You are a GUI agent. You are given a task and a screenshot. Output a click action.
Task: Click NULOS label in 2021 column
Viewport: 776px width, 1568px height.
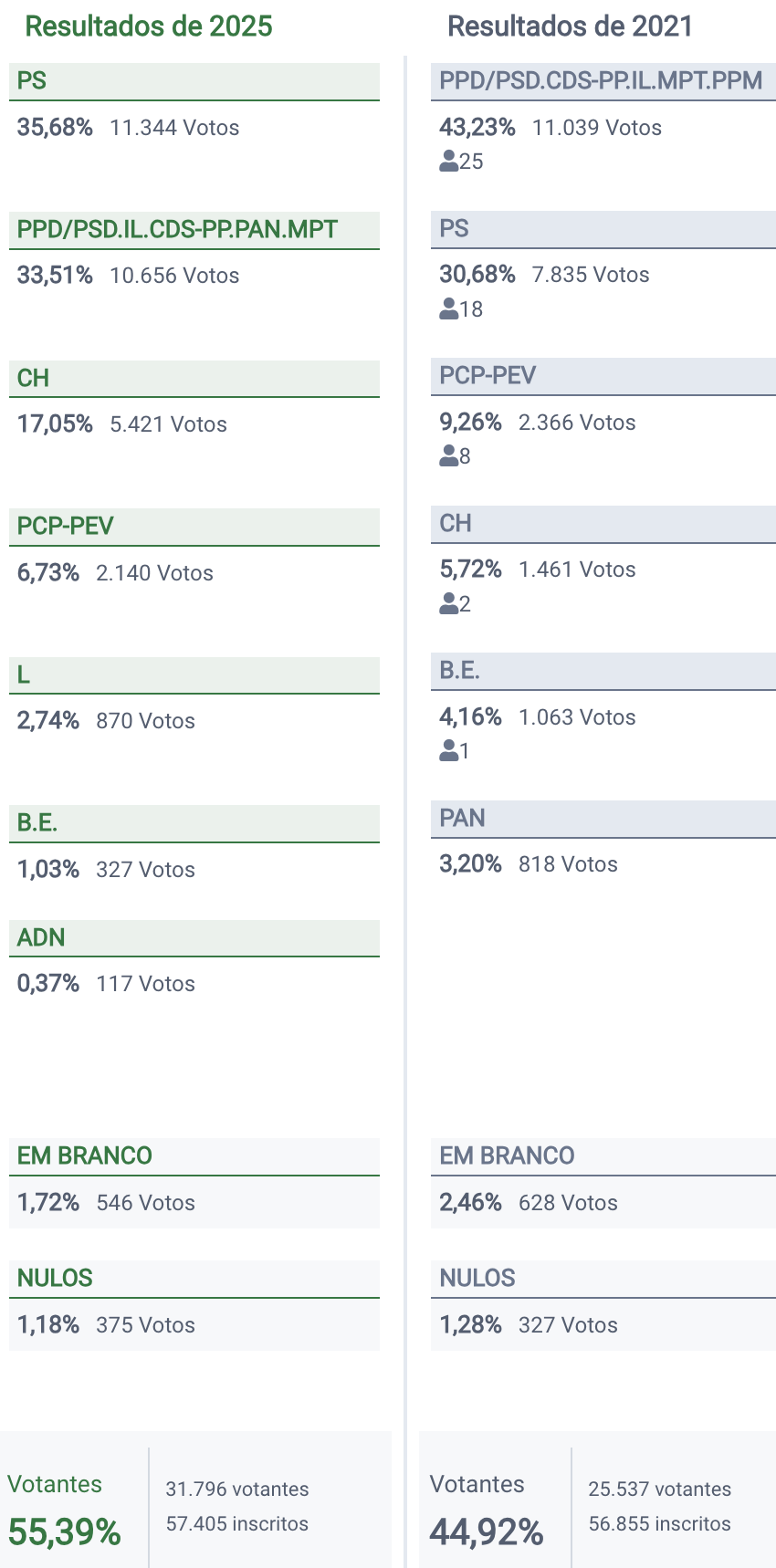[477, 1278]
